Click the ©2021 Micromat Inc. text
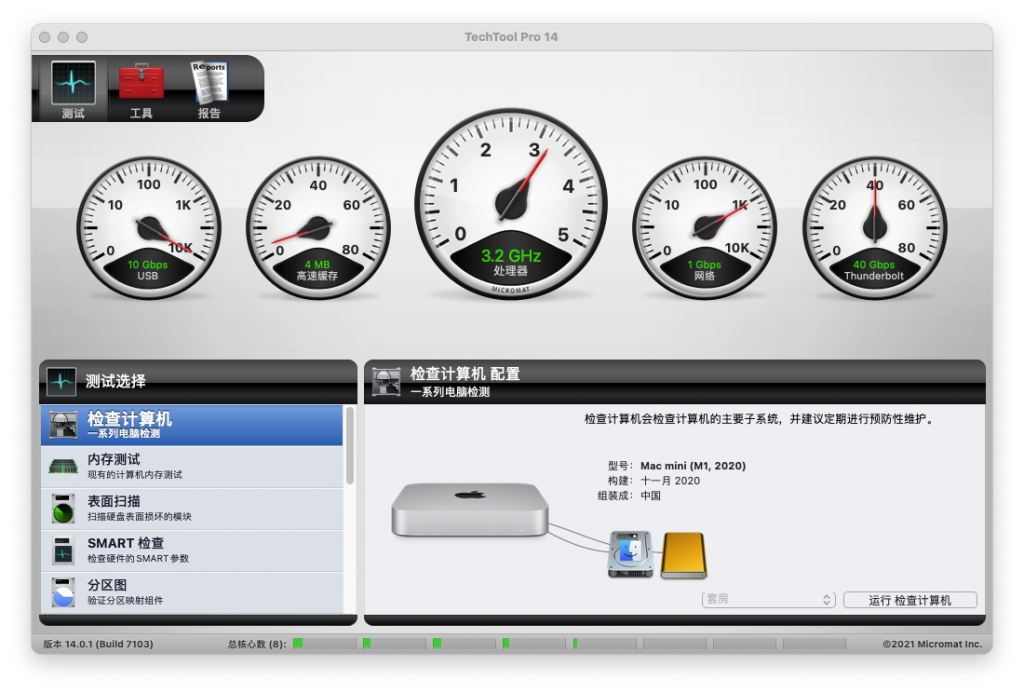 click(x=932, y=644)
